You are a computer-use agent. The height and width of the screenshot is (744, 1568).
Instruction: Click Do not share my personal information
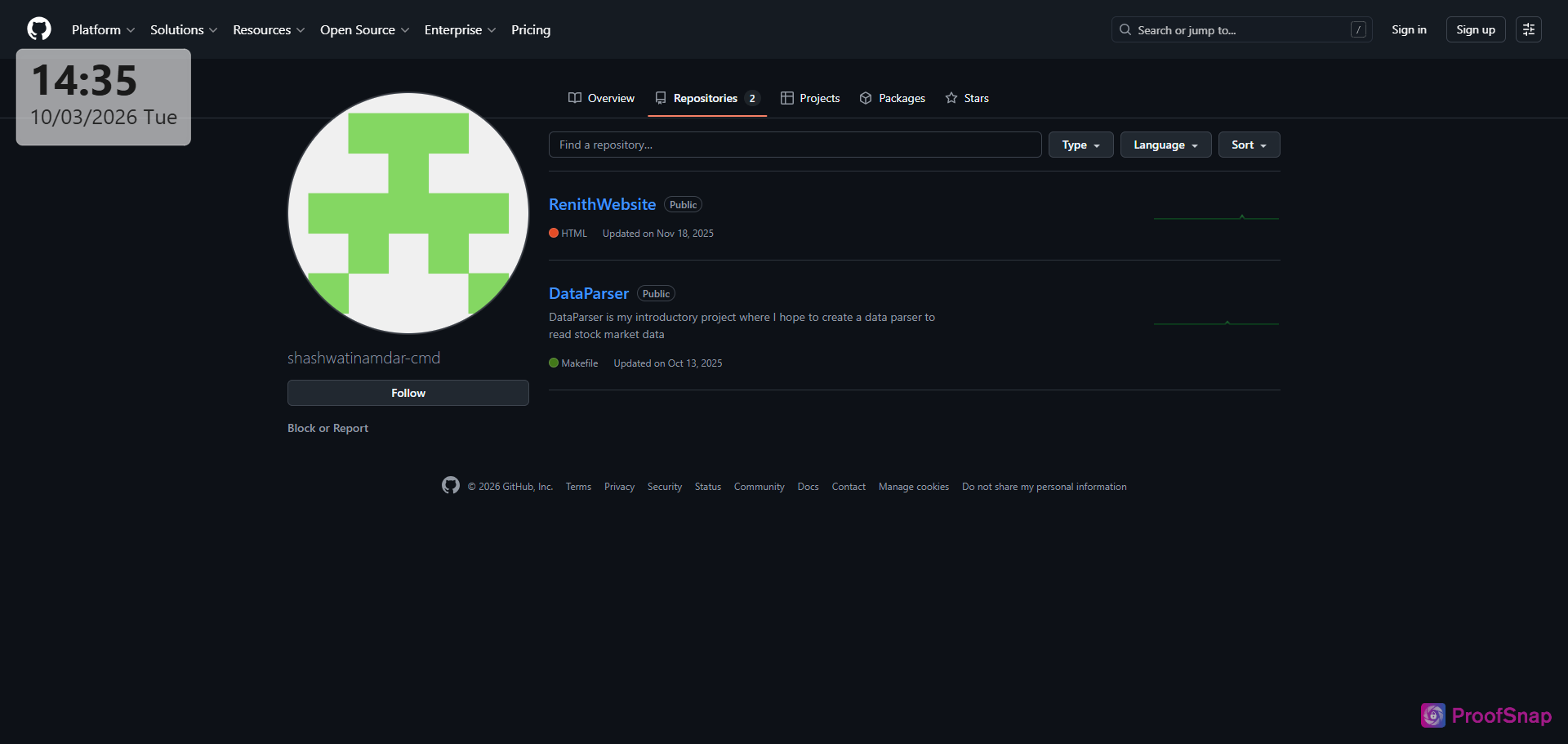point(1045,487)
